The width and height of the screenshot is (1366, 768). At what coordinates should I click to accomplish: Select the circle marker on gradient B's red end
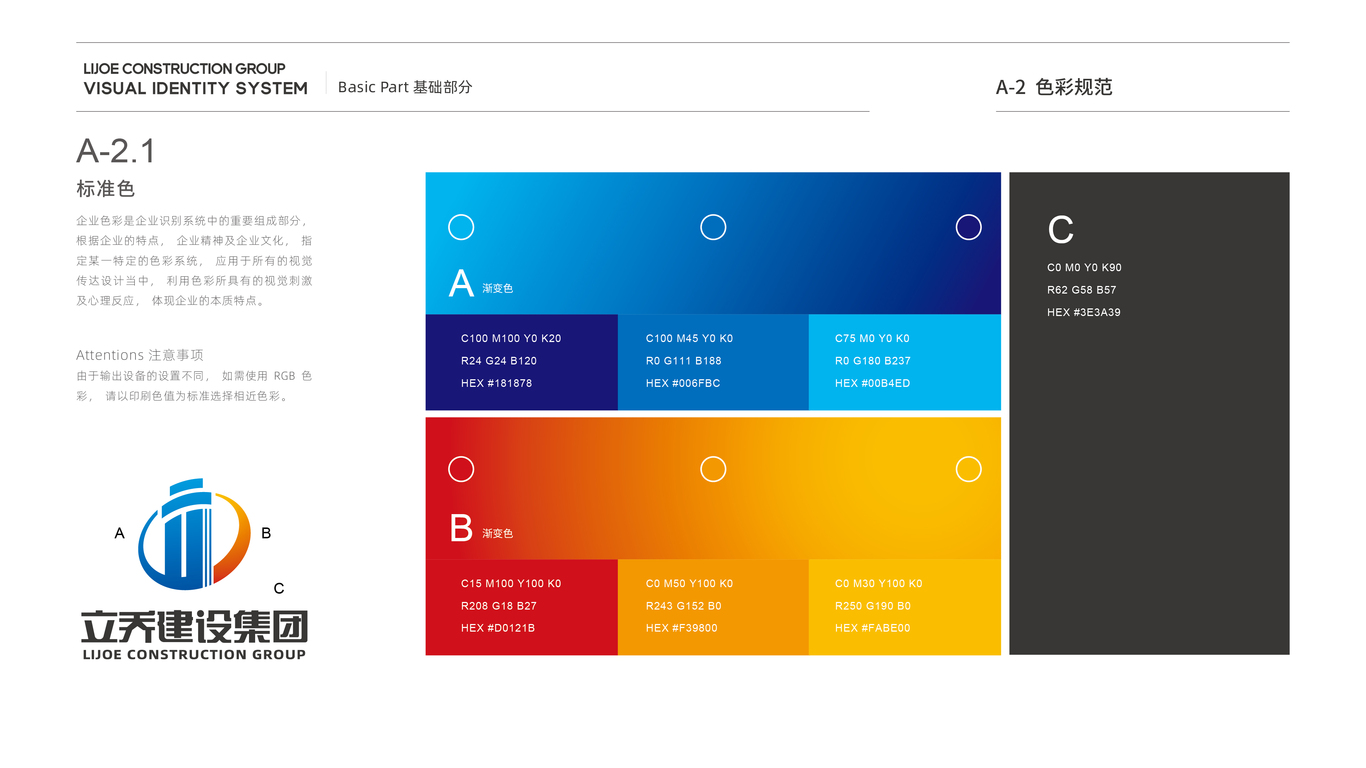tap(461, 469)
